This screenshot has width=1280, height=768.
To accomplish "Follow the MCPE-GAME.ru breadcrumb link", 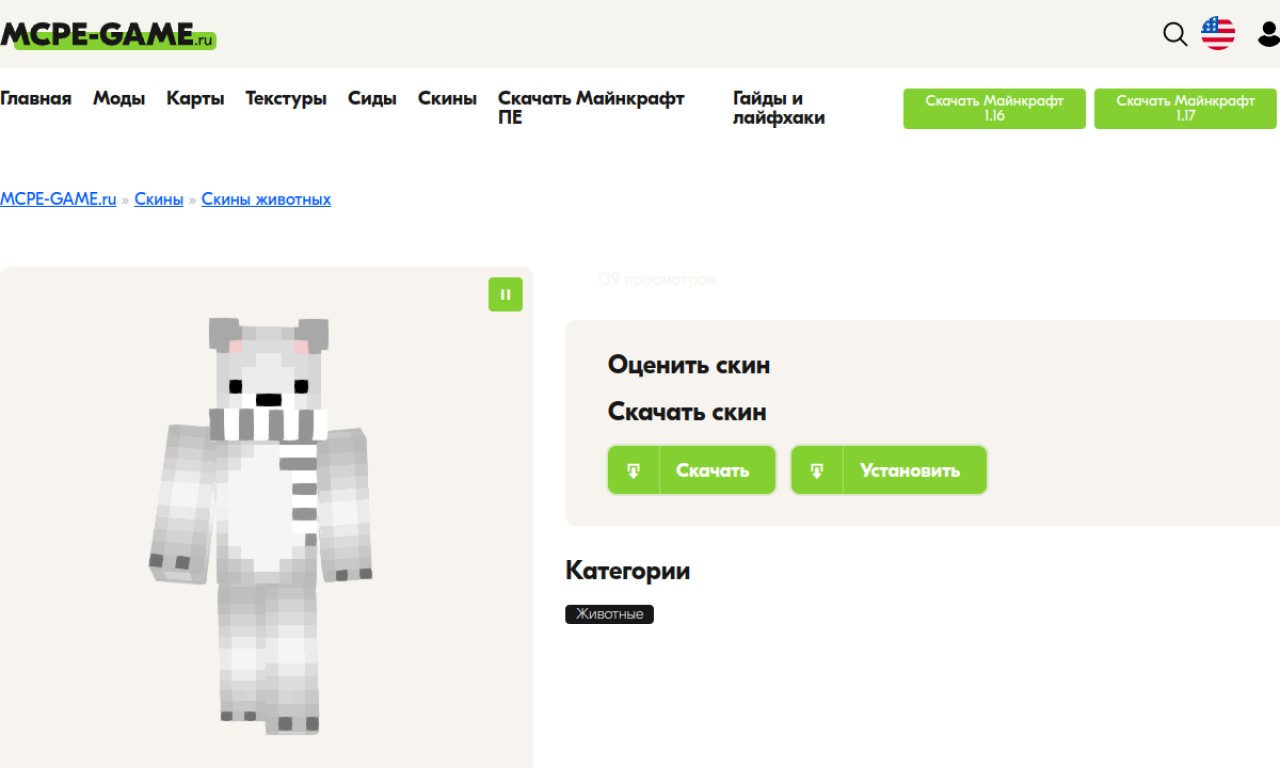I will point(58,199).
